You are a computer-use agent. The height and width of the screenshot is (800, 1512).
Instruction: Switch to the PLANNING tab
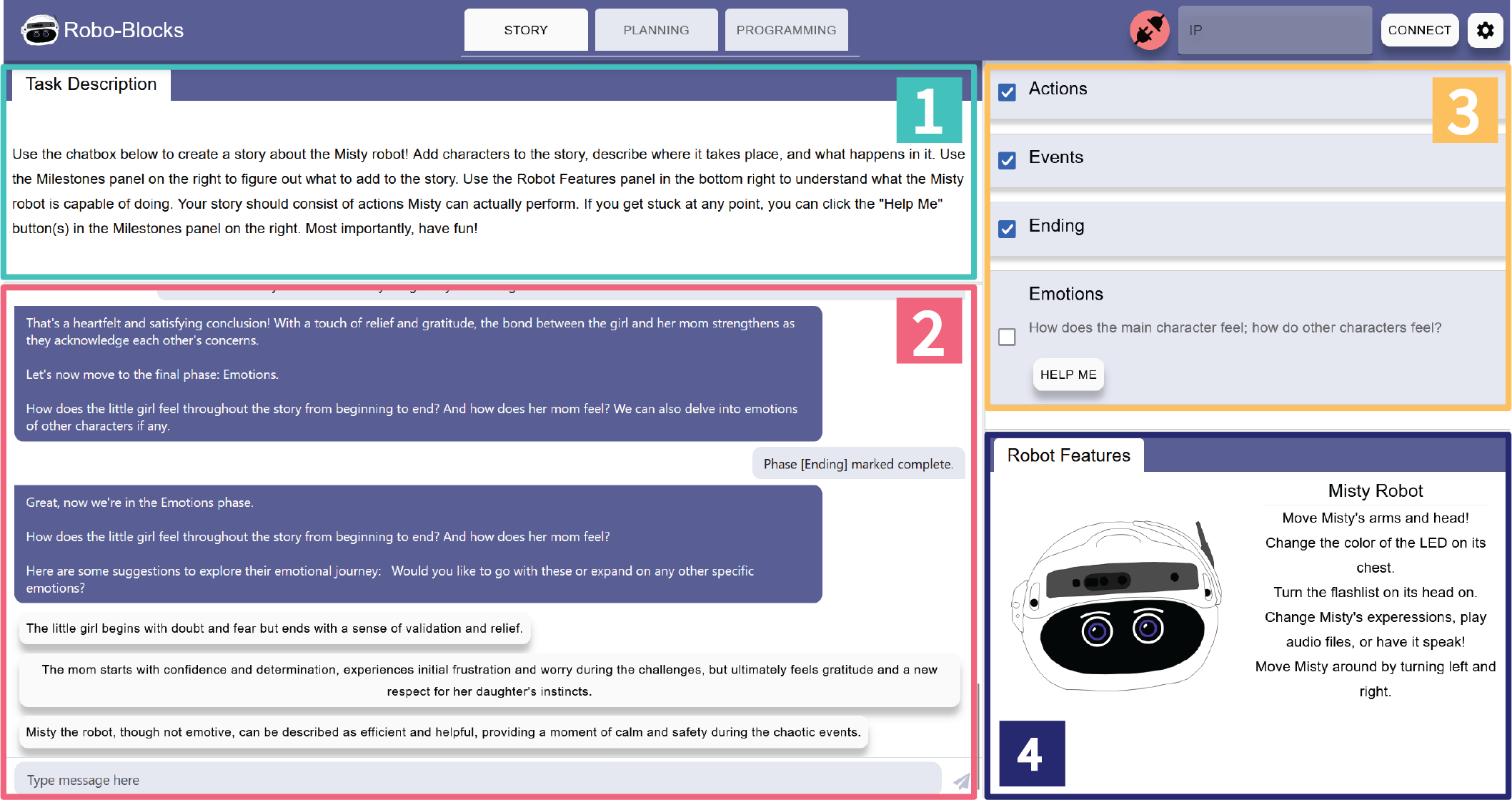pyautogui.click(x=656, y=30)
